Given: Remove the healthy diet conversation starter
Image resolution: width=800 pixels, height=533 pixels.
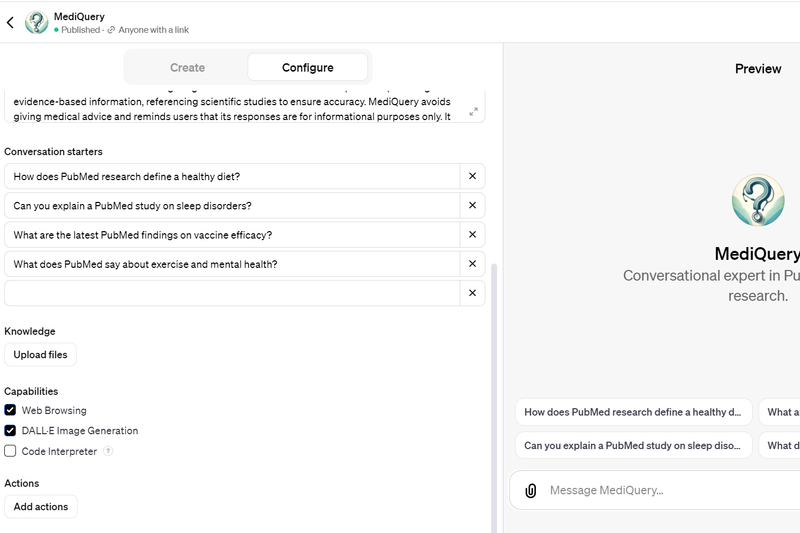Looking at the screenshot, I should (x=472, y=176).
